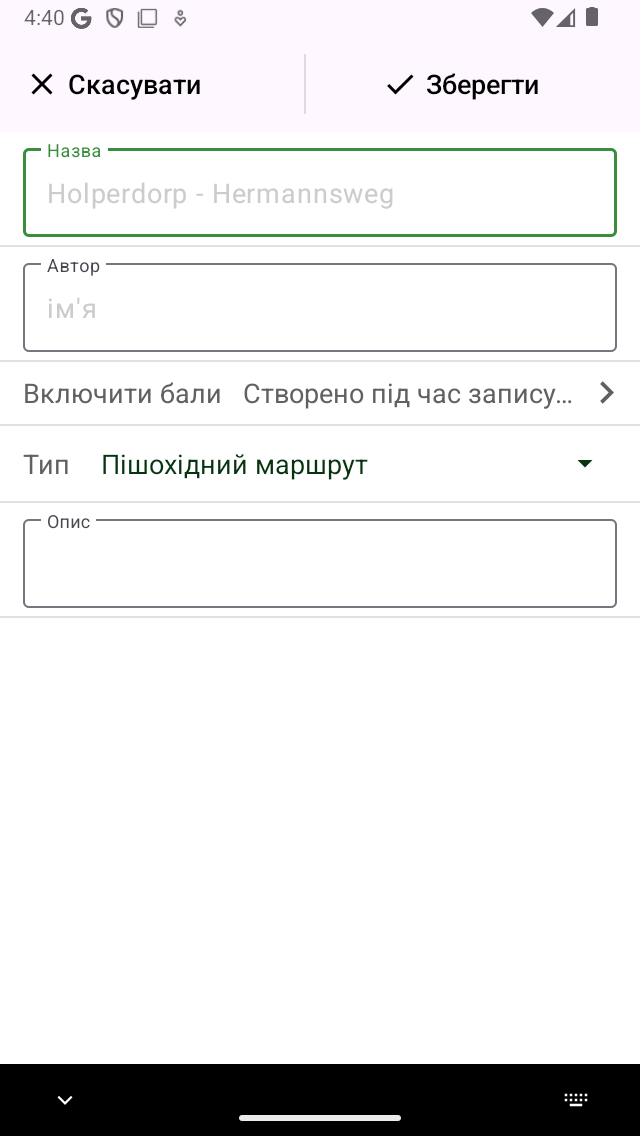Tap the Тип label

[x=46, y=464]
